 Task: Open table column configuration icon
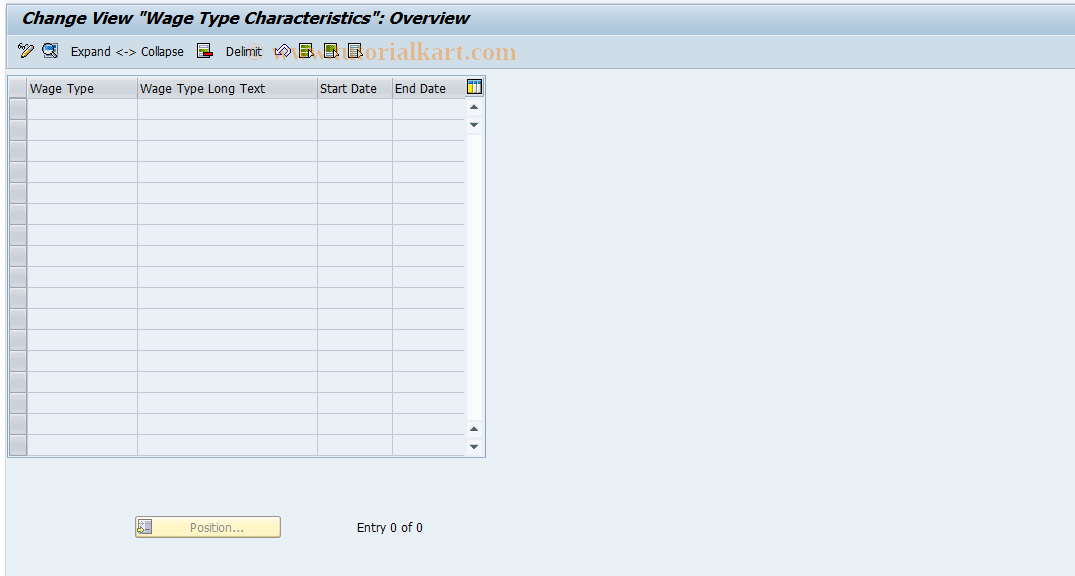pos(474,87)
